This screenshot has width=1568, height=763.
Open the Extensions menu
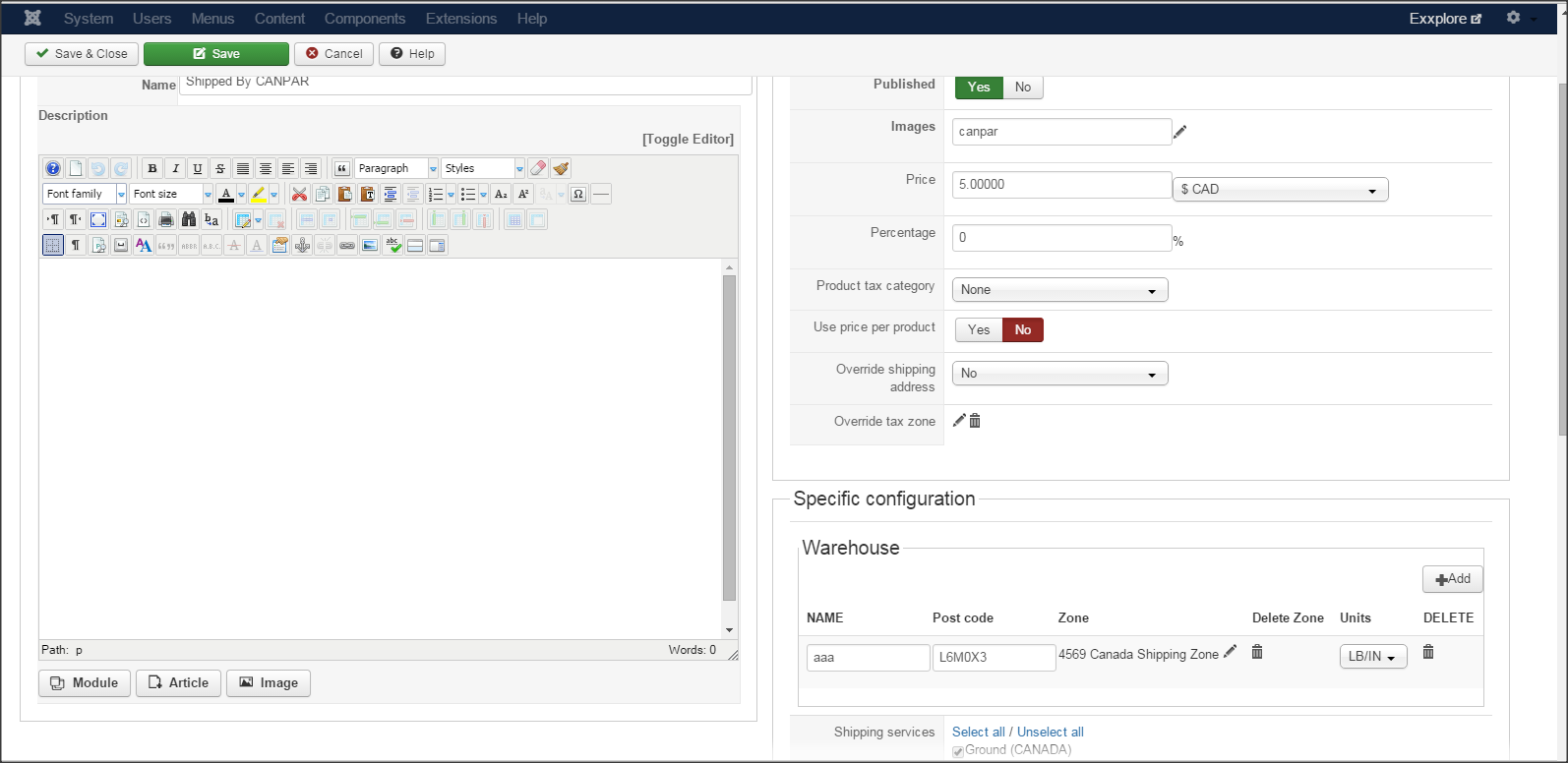point(461,18)
